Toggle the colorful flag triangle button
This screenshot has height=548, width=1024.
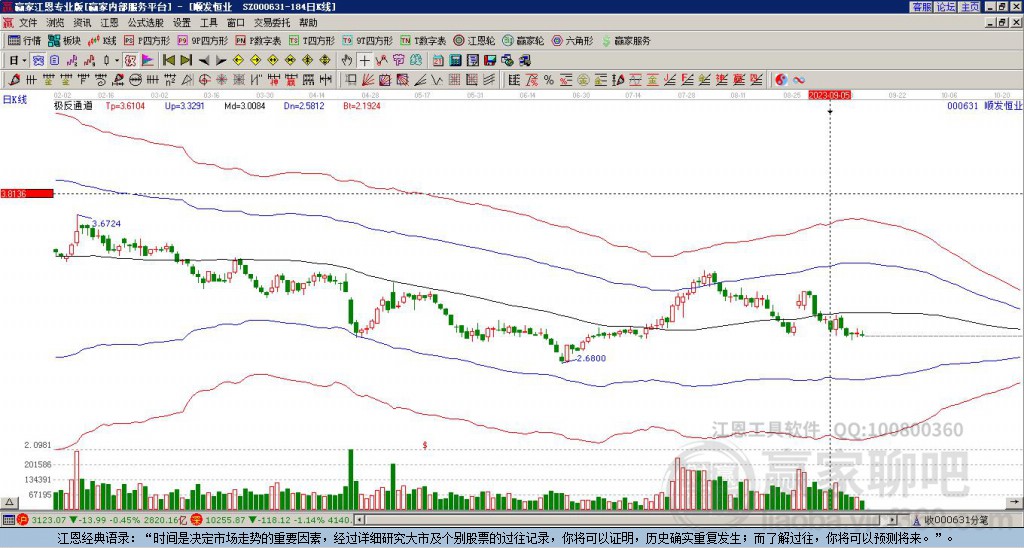[148, 61]
